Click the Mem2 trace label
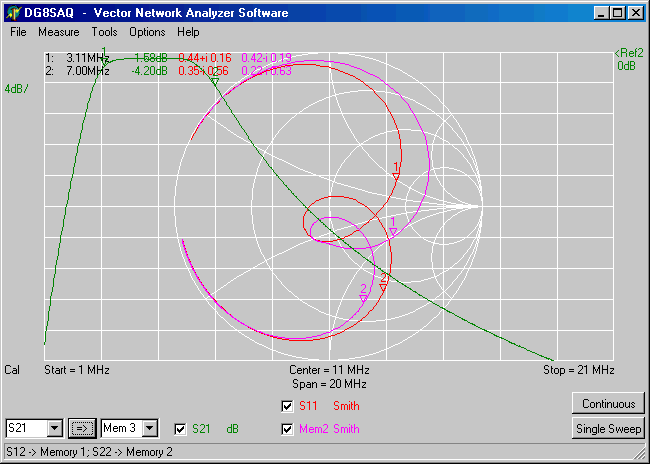 (x=314, y=429)
